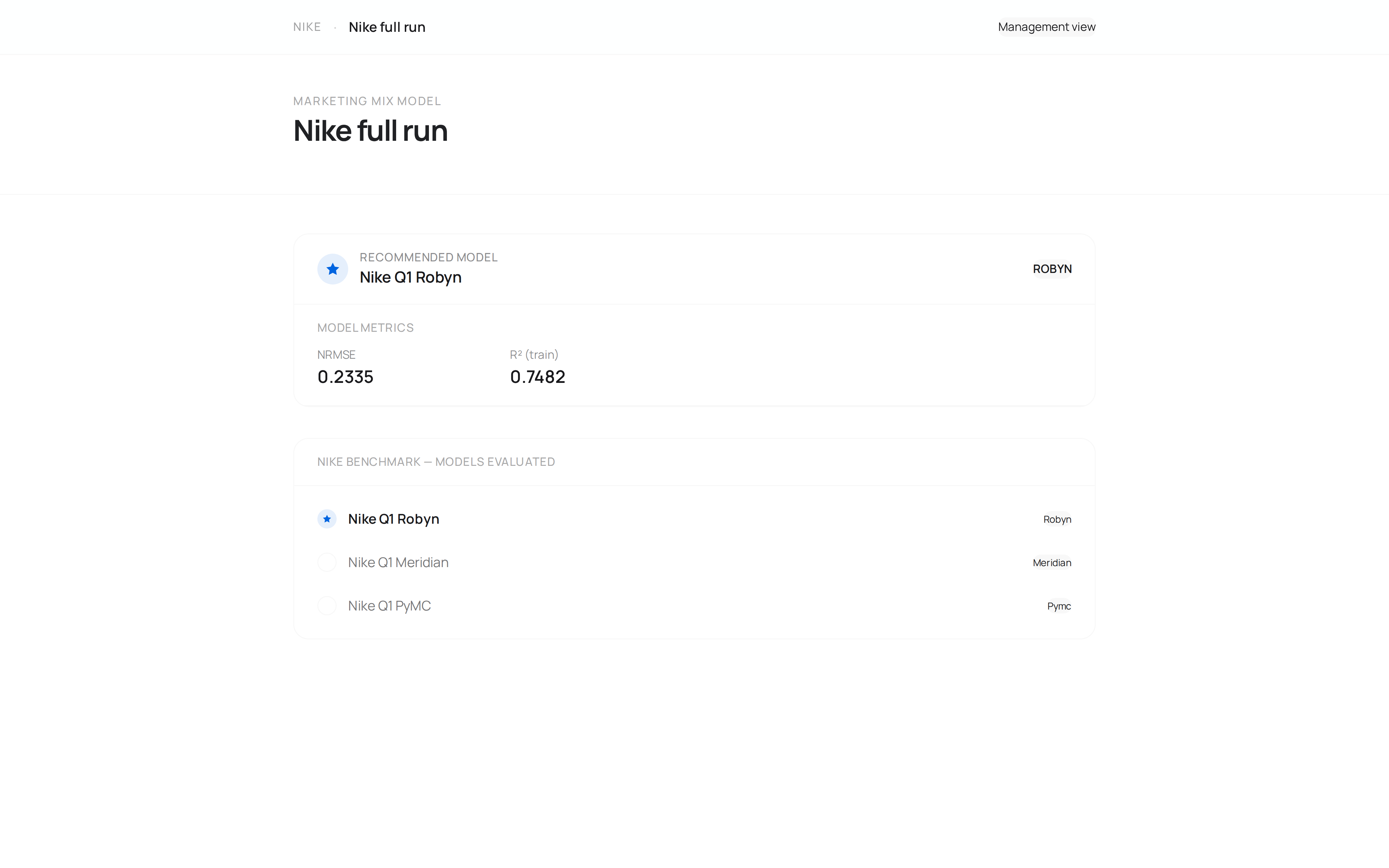The height and width of the screenshot is (868, 1389).
Task: Click the Nike Q1 PyMC model name
Action: pos(389,606)
